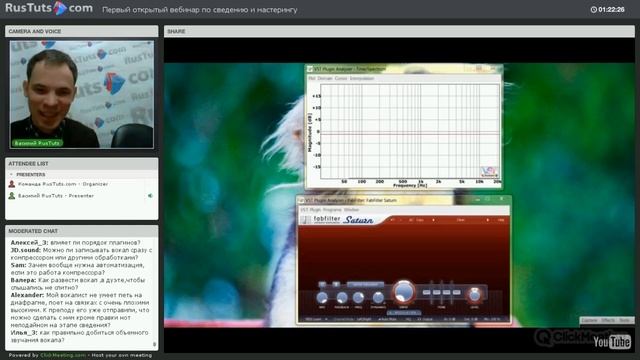Viewport: 640px width, 360px height.
Task: Open Window menu in the Saturn window
Action: [351, 210]
